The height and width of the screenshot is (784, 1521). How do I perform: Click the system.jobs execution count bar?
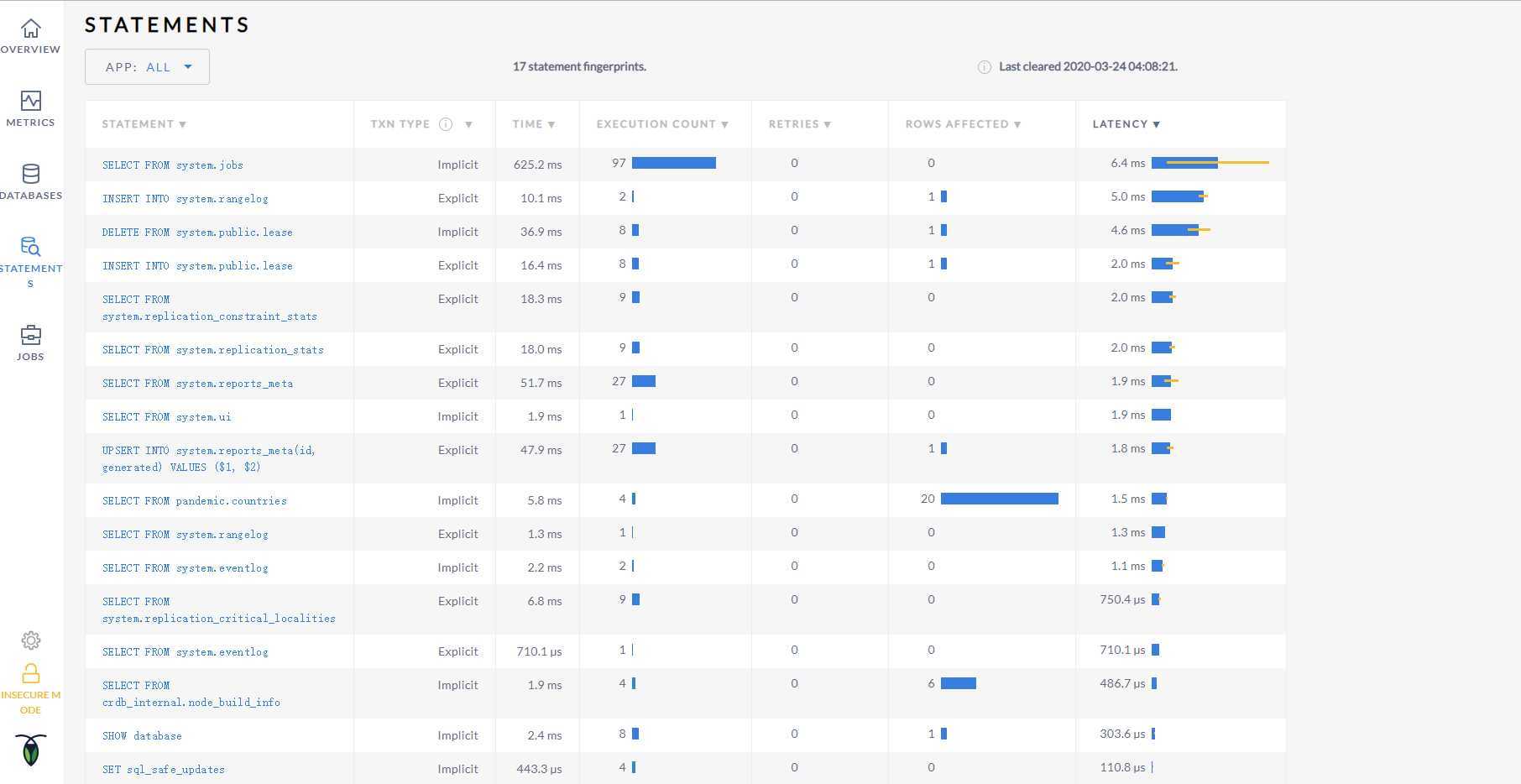click(x=674, y=163)
